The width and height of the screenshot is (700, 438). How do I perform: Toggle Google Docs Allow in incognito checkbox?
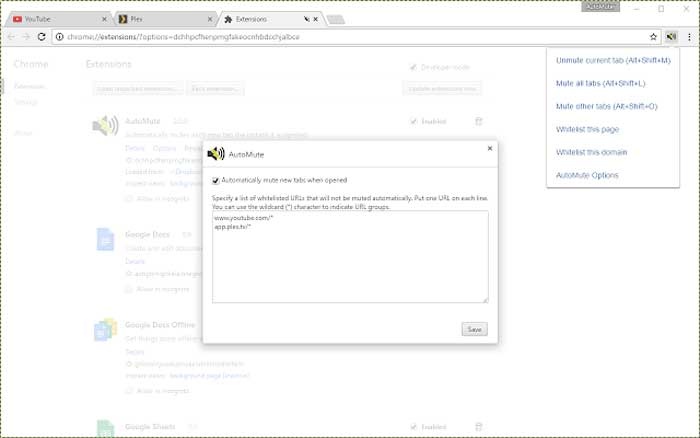pyautogui.click(x=129, y=289)
